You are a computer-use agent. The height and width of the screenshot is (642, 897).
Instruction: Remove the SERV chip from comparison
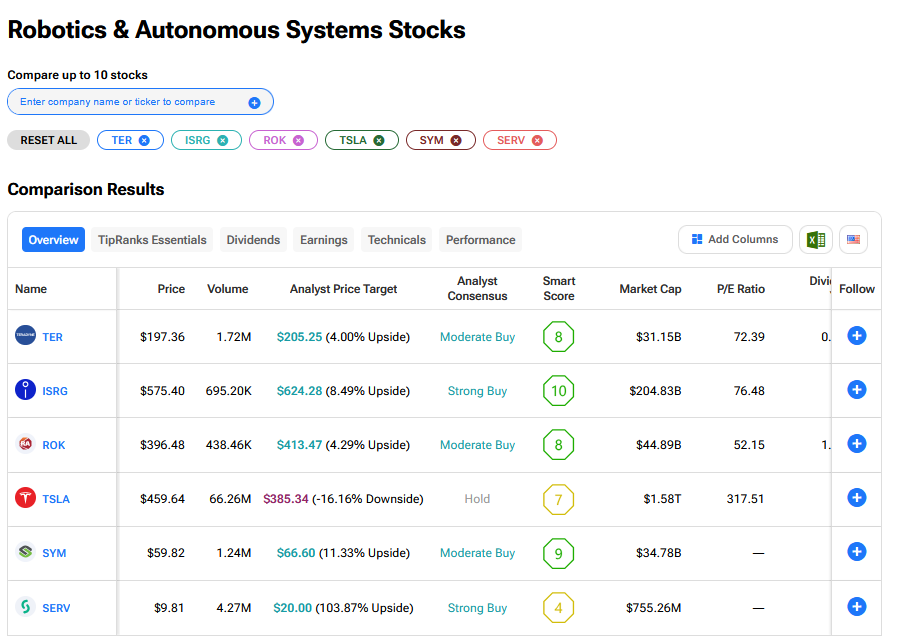click(537, 141)
